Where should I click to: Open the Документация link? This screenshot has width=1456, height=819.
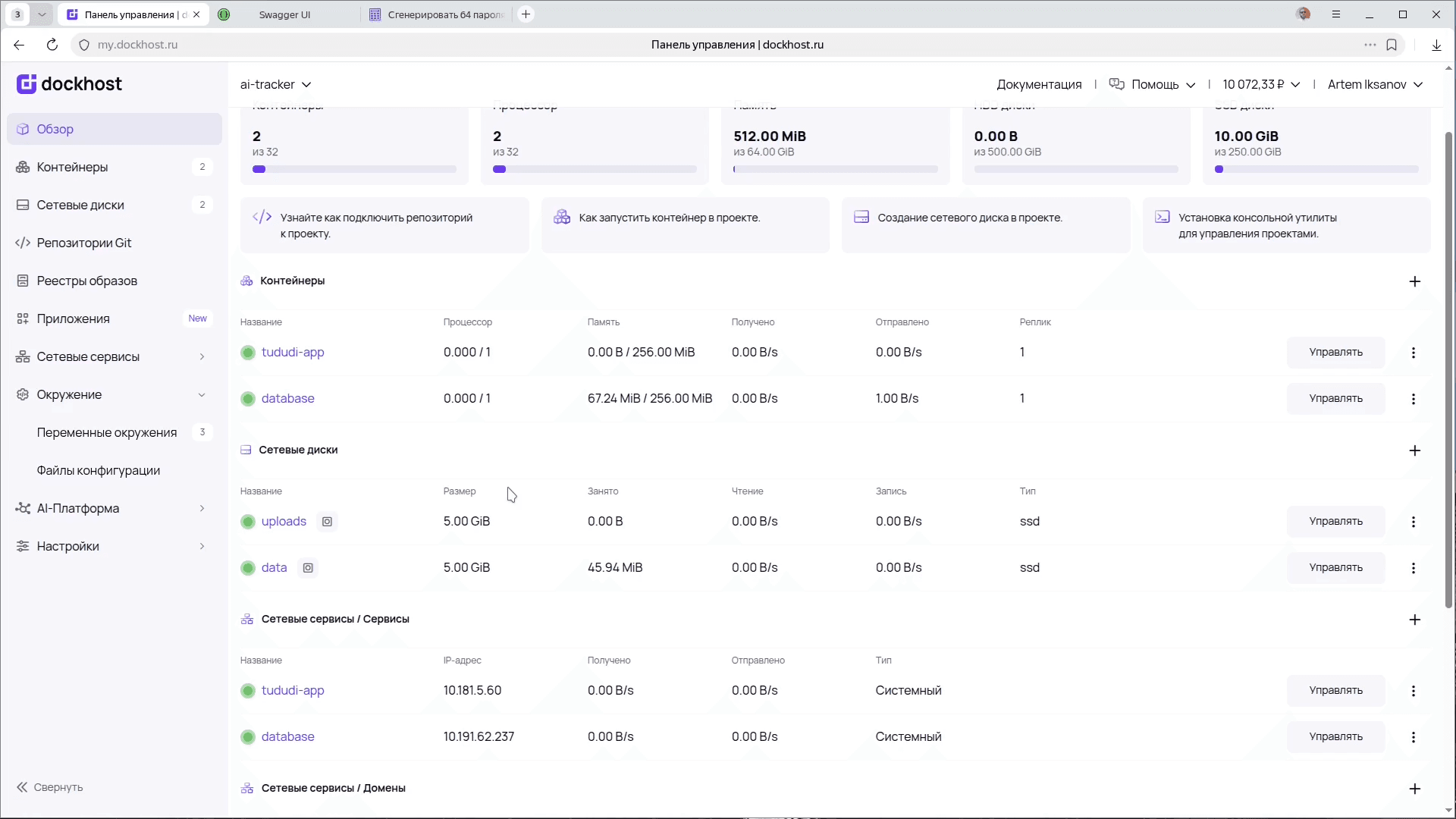1039,85
